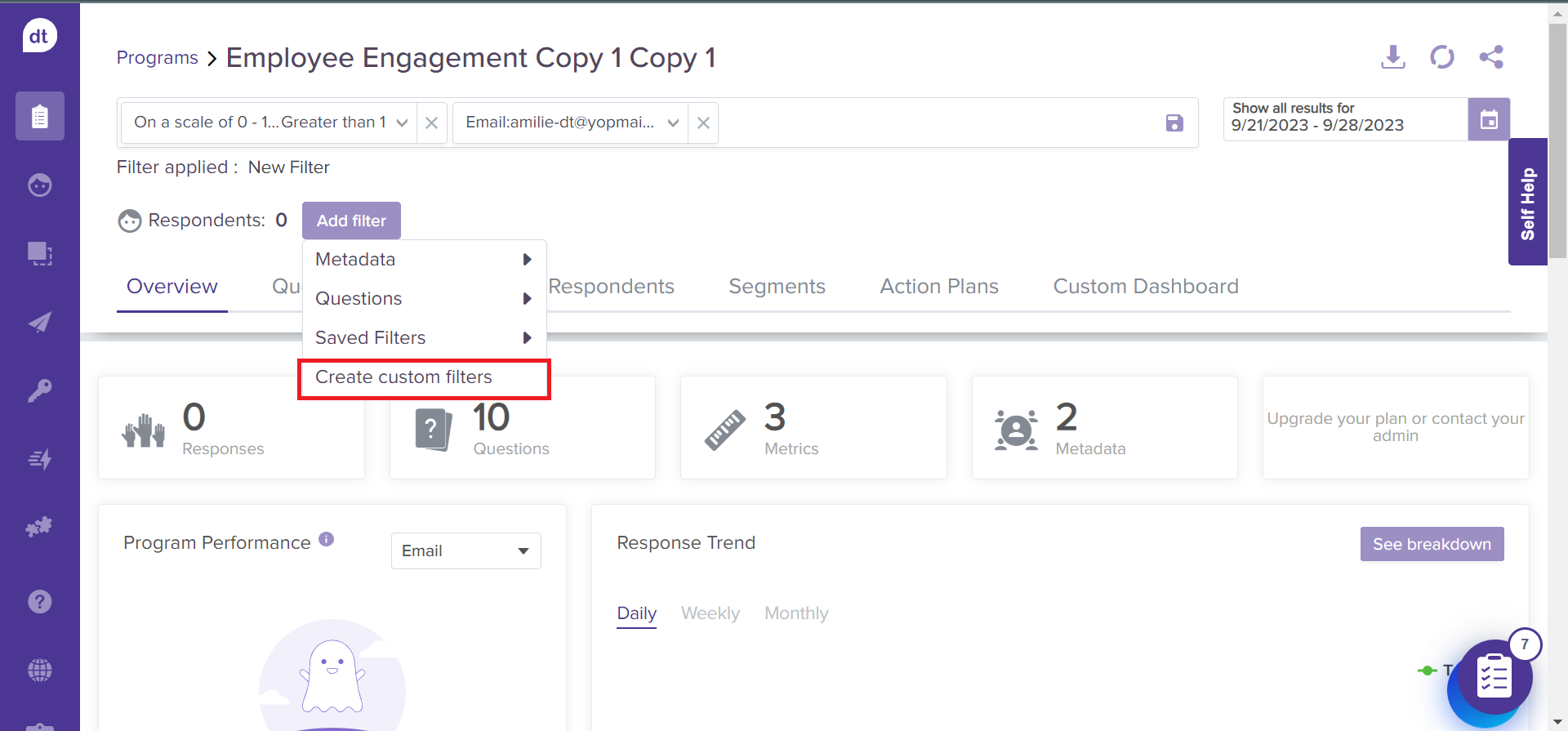
Task: Remove the 'On a scale of 0' filter
Action: coord(432,123)
